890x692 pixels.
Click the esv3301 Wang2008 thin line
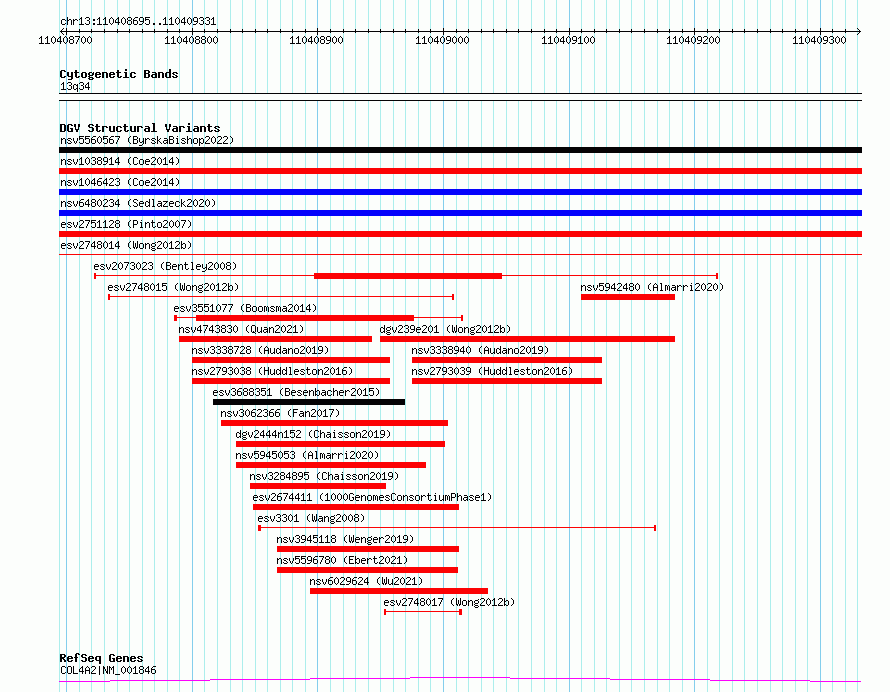[457, 529]
